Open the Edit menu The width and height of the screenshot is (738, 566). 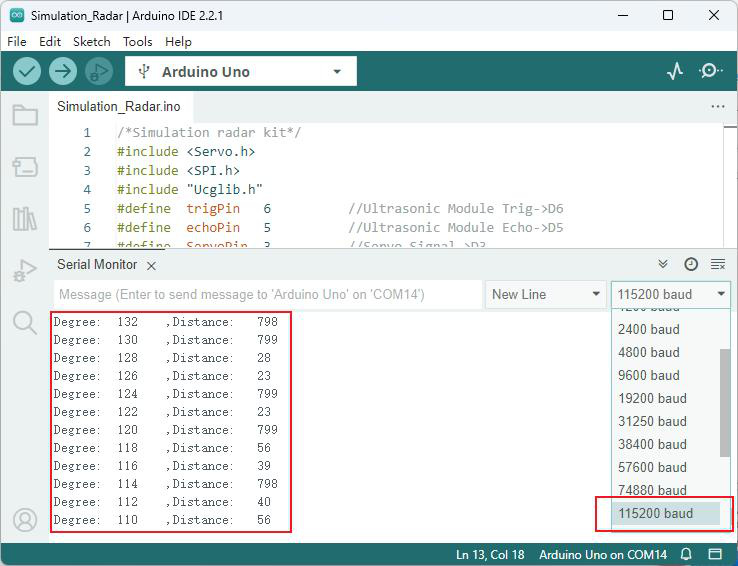click(50, 41)
